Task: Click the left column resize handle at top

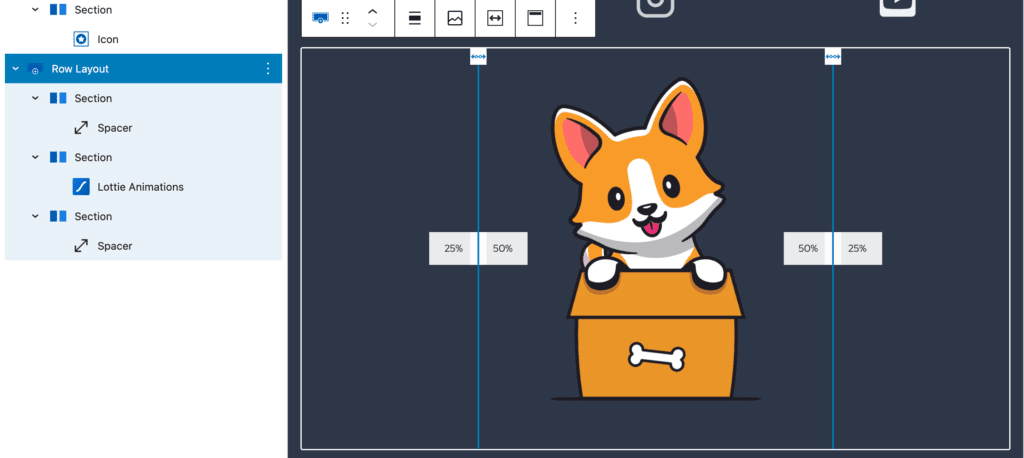Action: point(478,57)
